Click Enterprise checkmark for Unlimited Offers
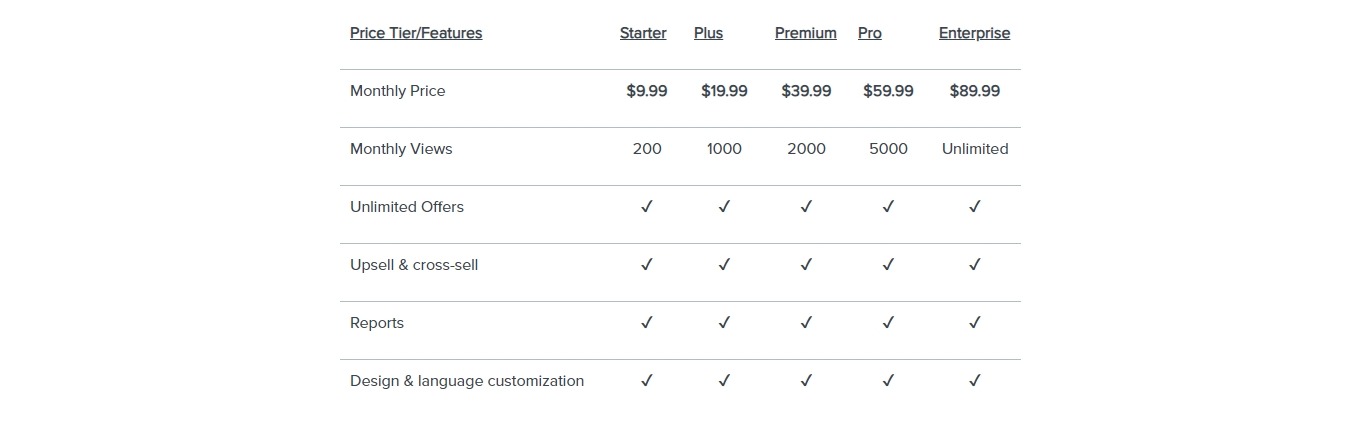This screenshot has height=424, width=1361. click(x=975, y=207)
